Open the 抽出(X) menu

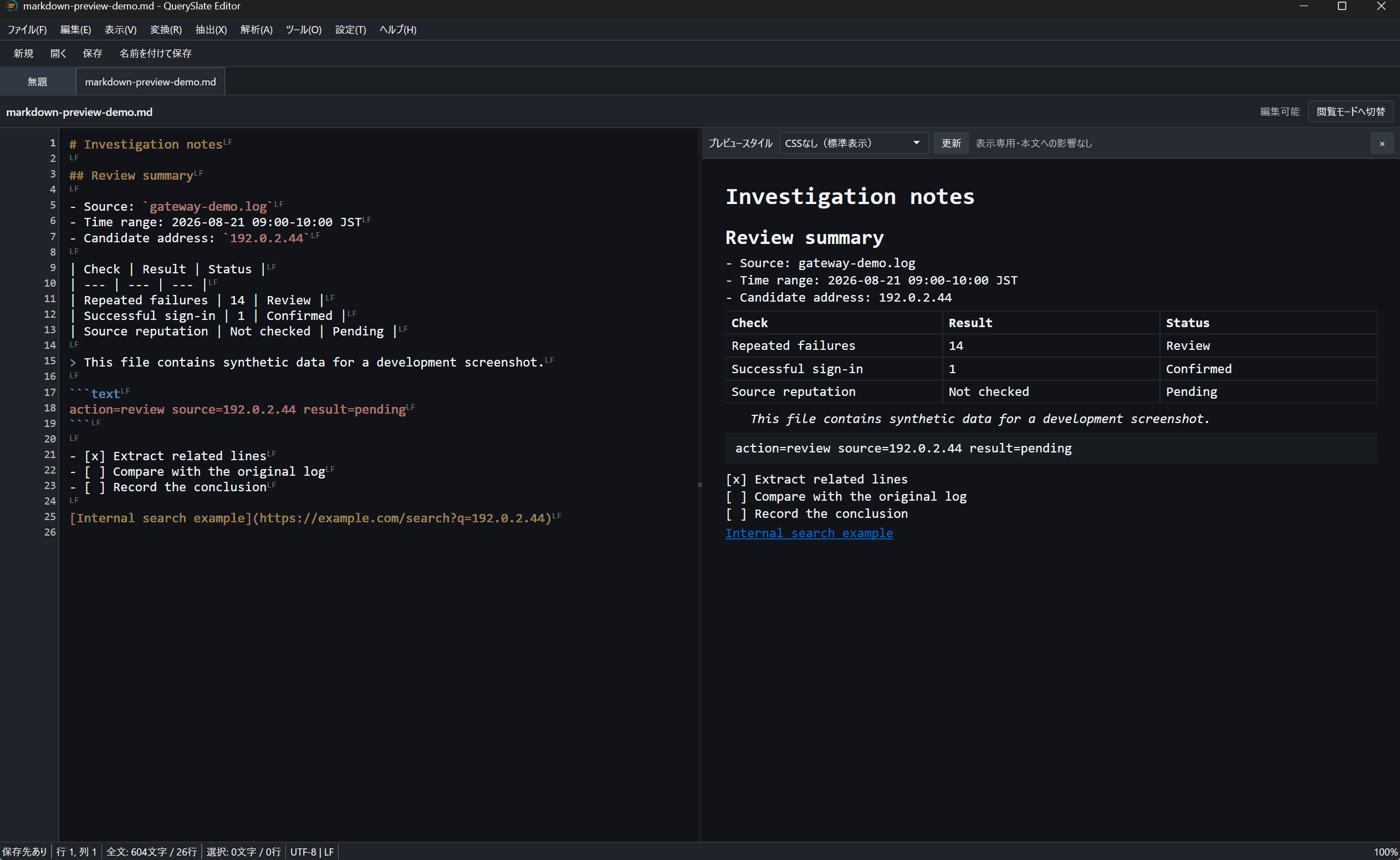click(211, 29)
